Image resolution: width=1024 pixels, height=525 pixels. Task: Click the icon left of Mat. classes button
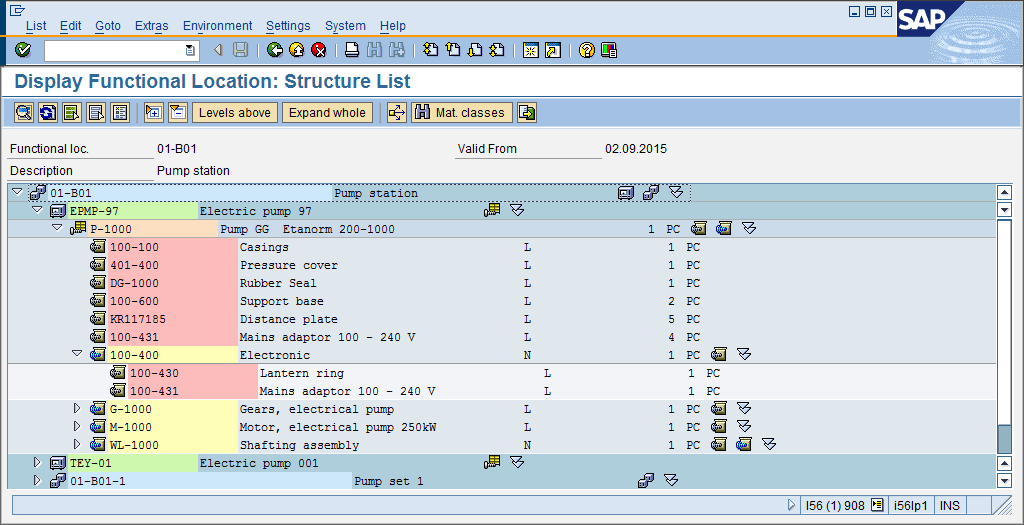(x=396, y=112)
